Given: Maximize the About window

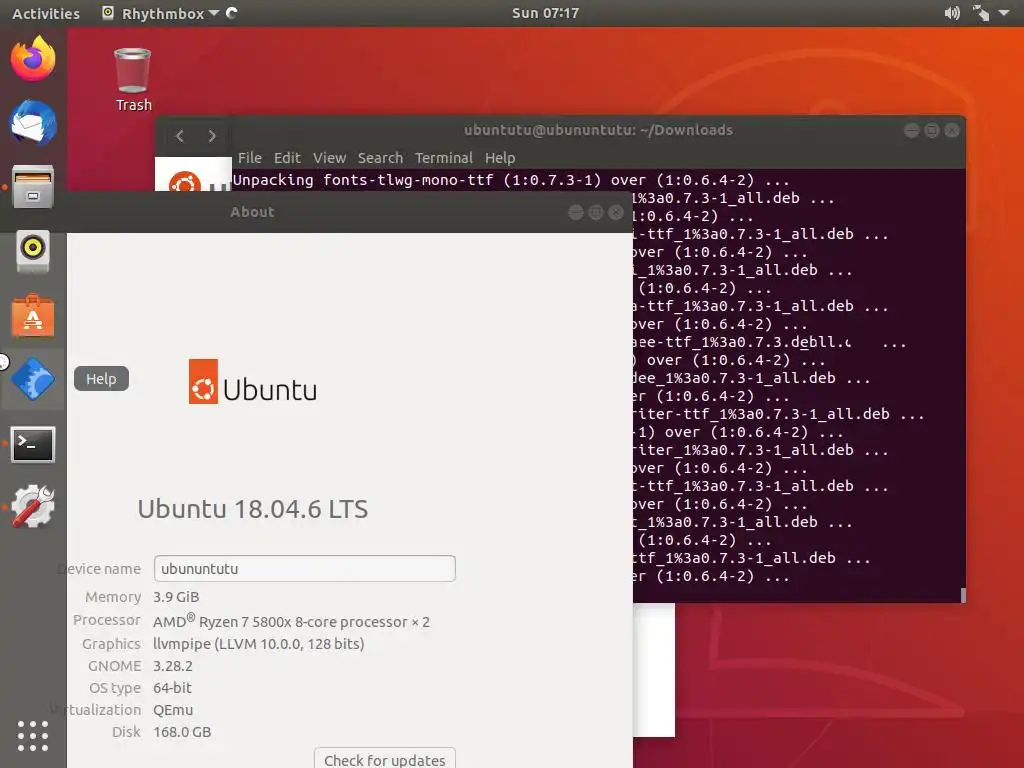Looking at the screenshot, I should pyautogui.click(x=596, y=212).
